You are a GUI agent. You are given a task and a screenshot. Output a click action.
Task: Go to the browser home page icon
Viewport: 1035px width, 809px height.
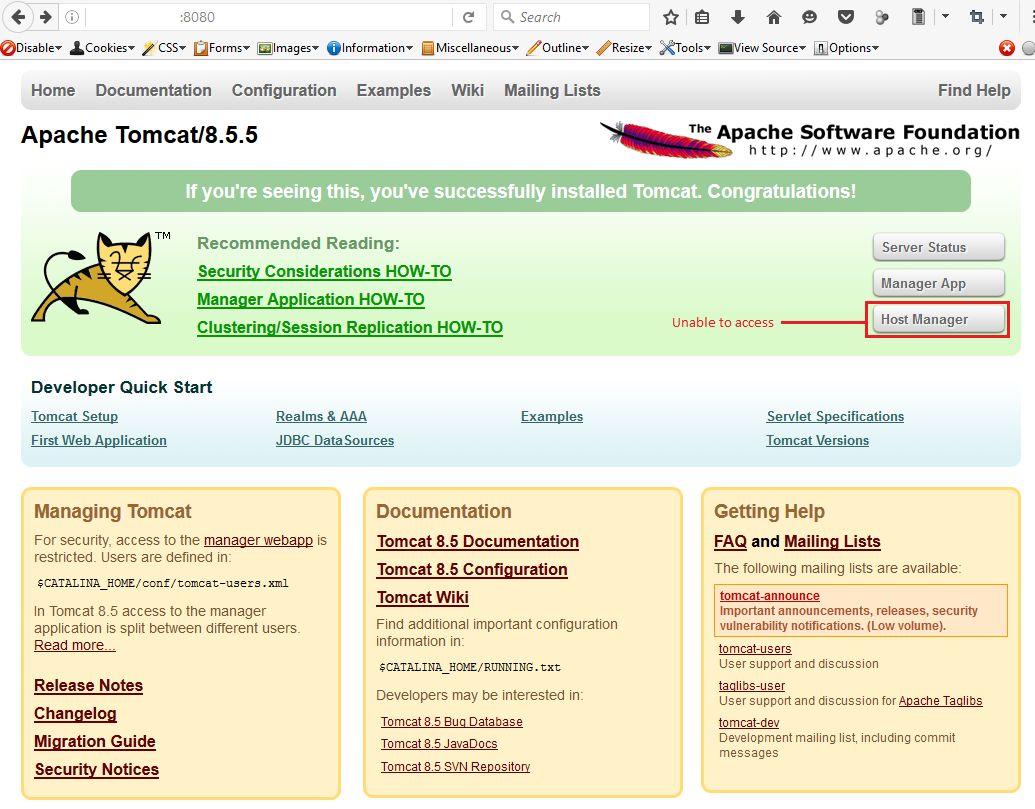[x=774, y=17]
